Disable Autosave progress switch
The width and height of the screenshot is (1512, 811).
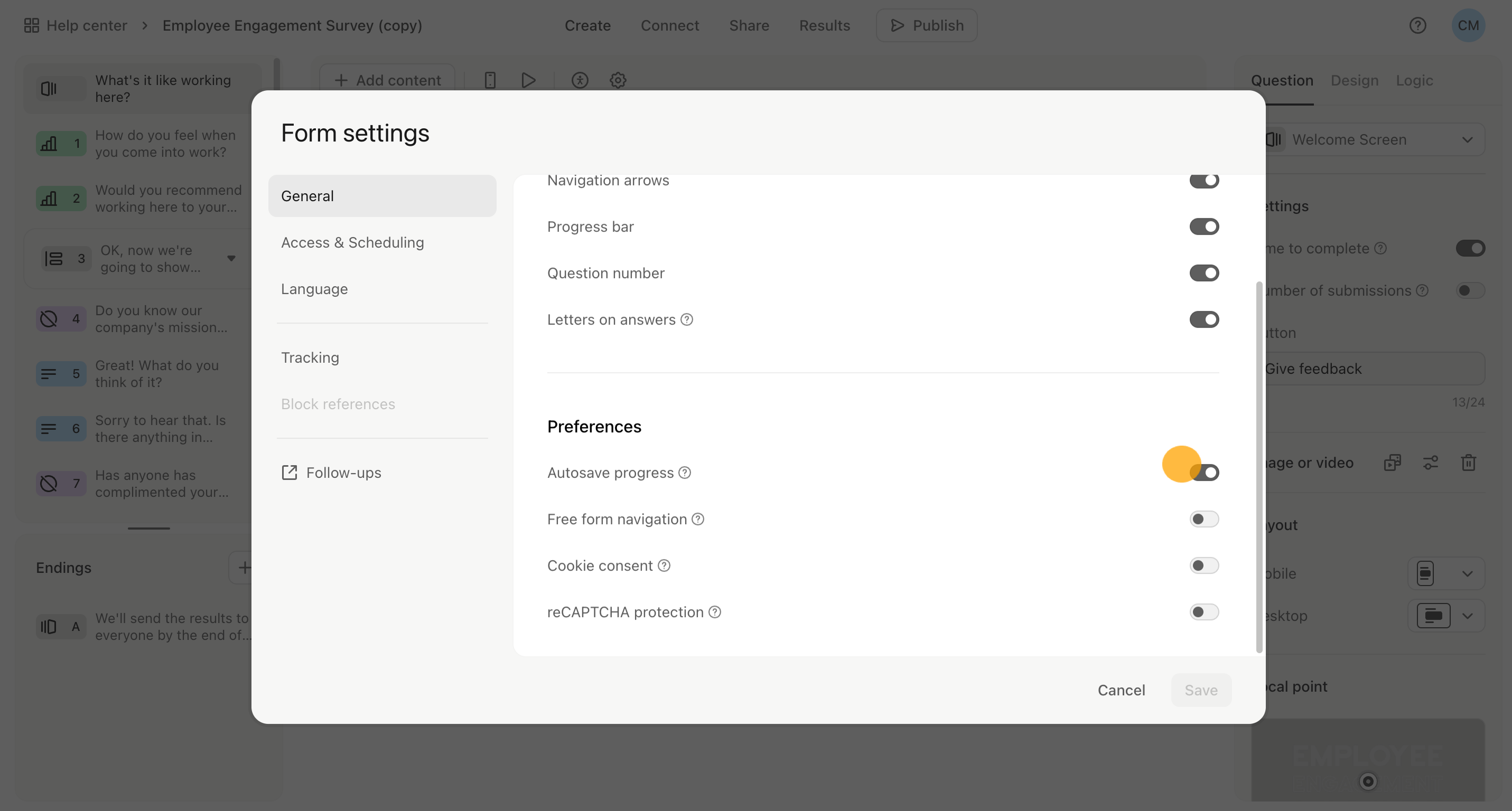1204,473
